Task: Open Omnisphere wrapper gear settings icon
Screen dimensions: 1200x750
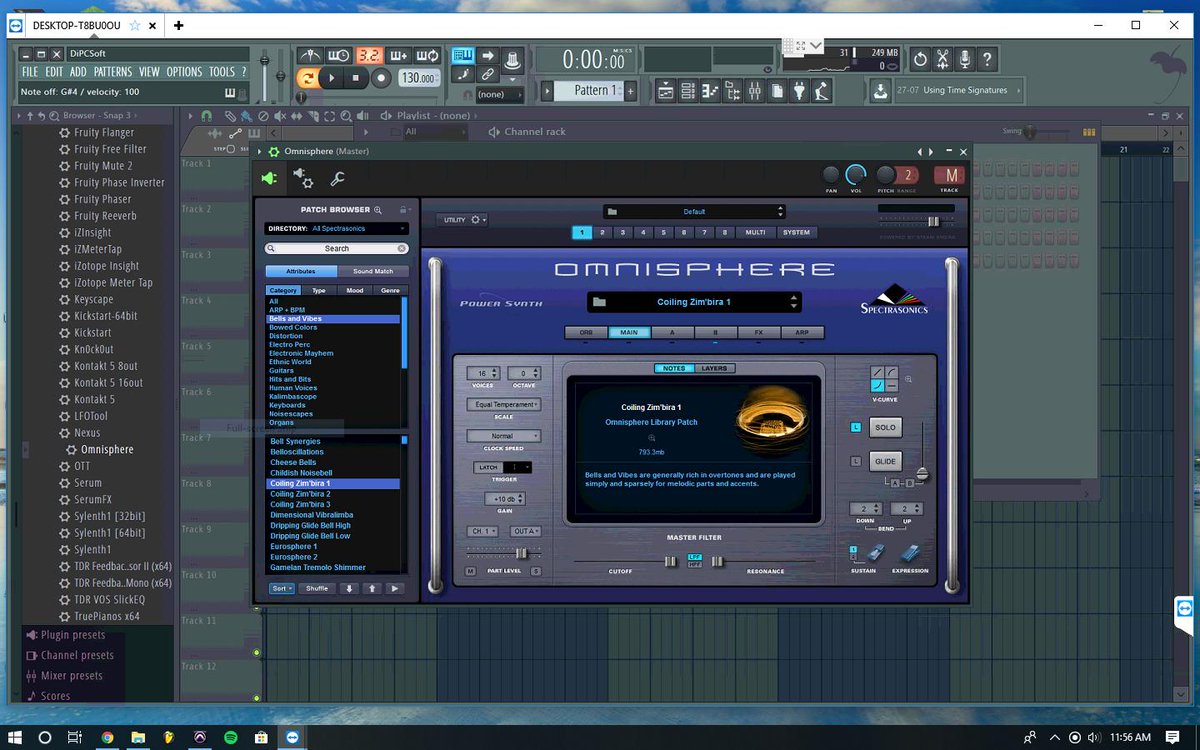Action: pyautogui.click(x=302, y=178)
